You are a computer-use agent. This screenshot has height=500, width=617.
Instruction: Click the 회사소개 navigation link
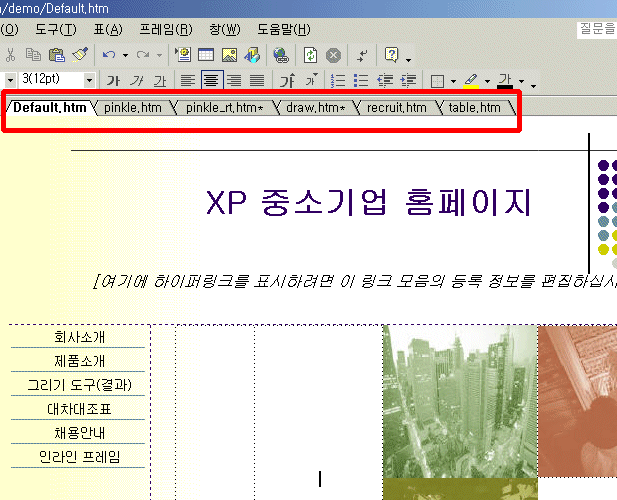(x=79, y=337)
